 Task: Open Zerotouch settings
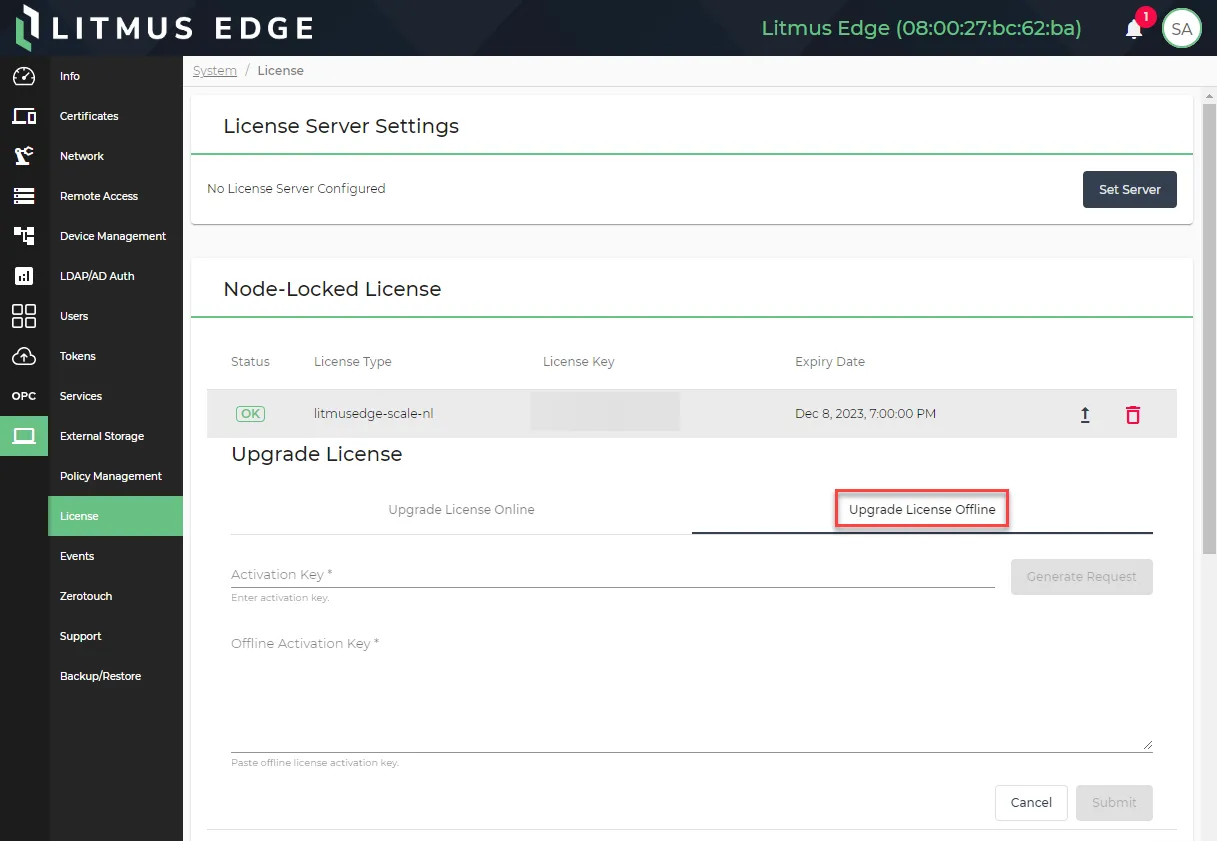point(116,596)
